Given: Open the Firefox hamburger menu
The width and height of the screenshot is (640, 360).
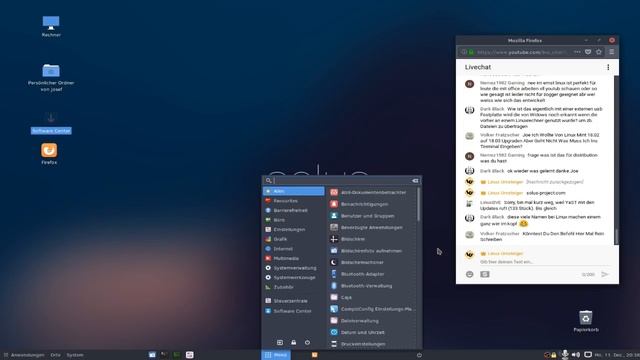Looking at the screenshot, I should (611, 52).
